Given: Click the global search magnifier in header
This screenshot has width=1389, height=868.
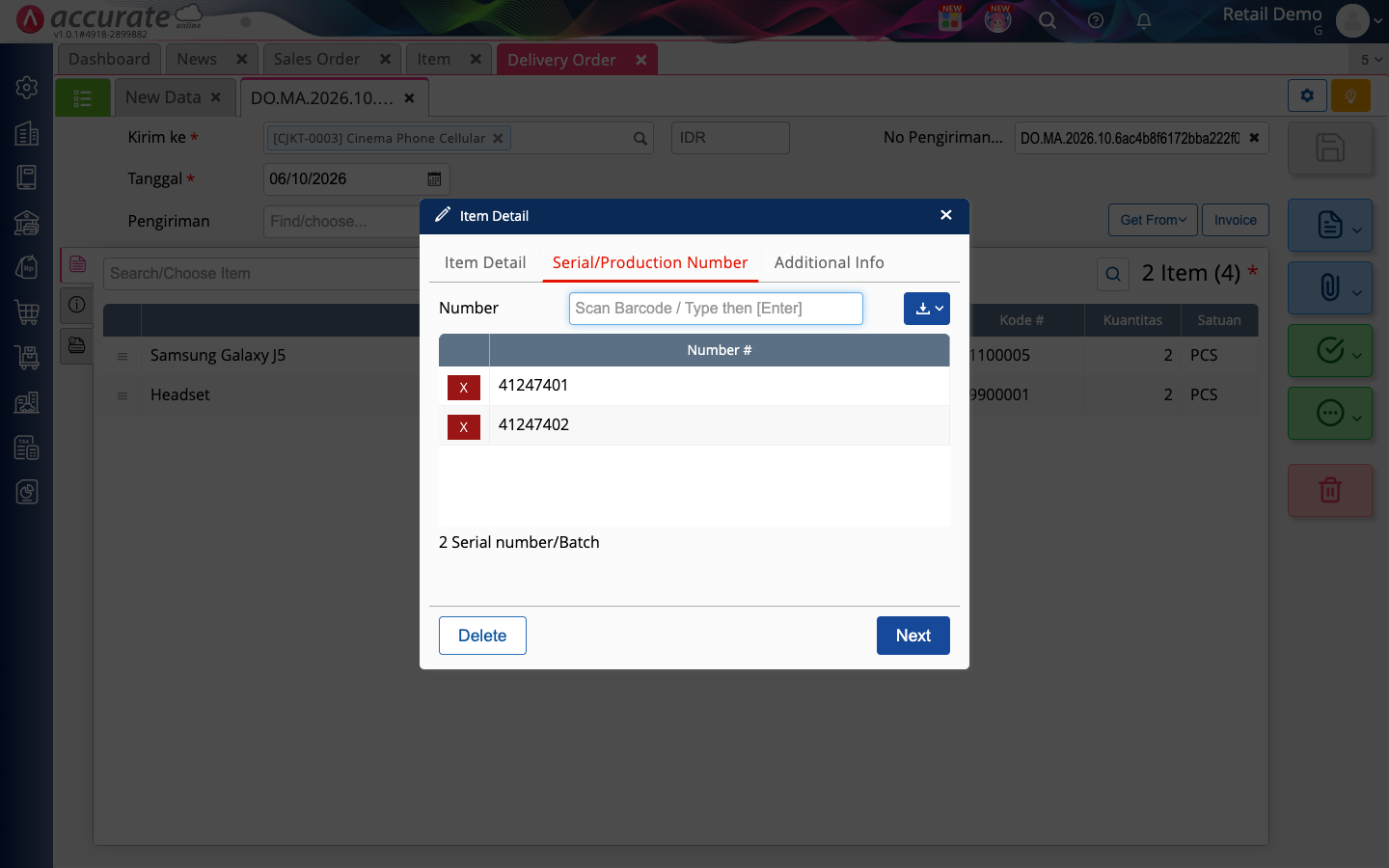Looking at the screenshot, I should [1048, 20].
